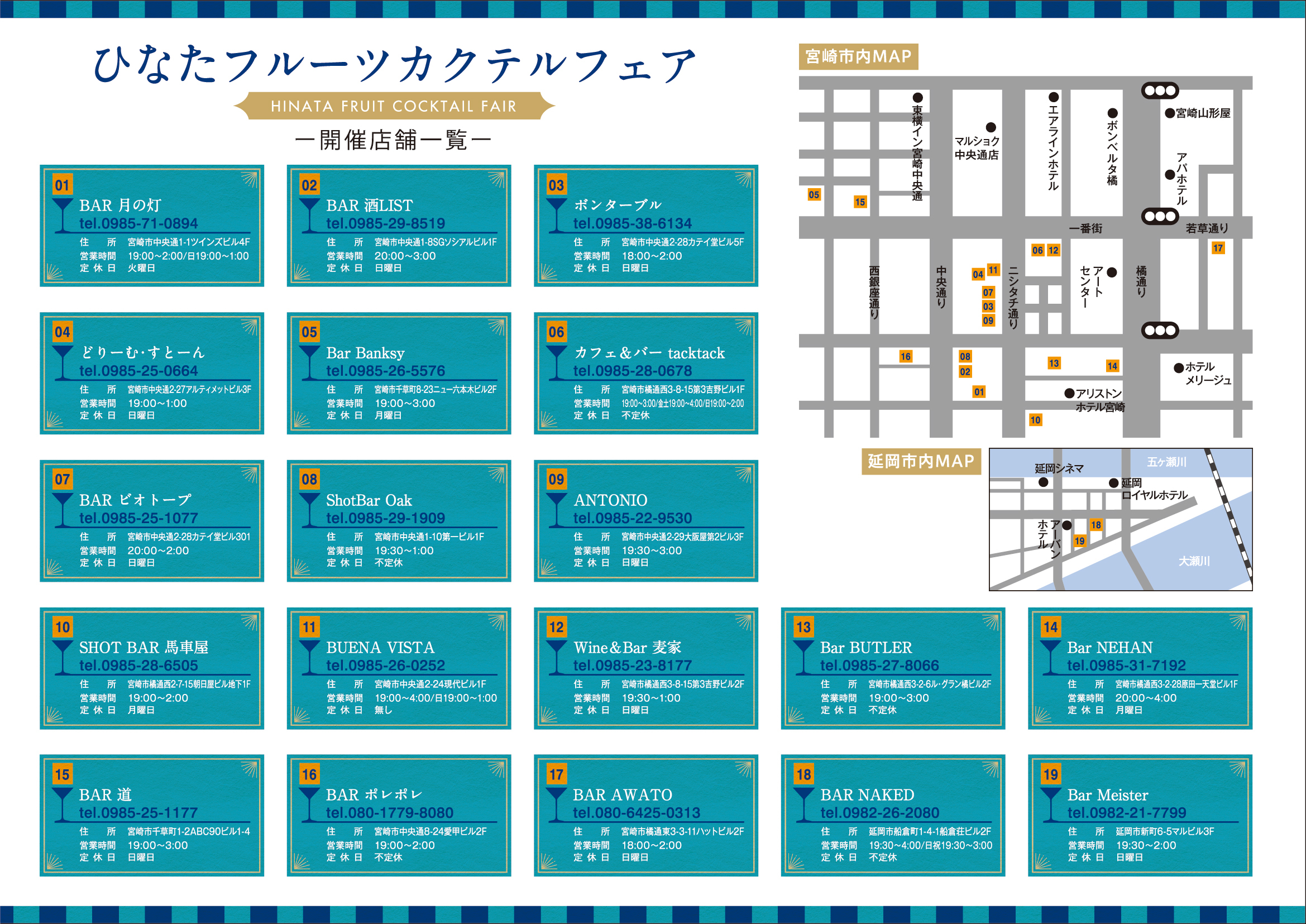This screenshot has height=924, width=1306.
Task: Select map marker 10 at bottom of Miyazaki map
Action: [1035, 420]
